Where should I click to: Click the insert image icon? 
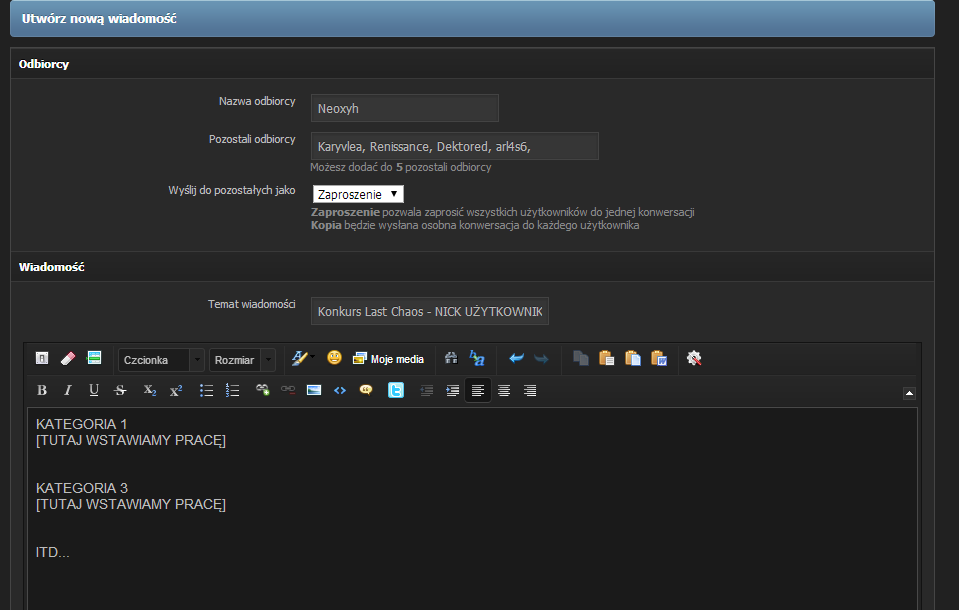click(314, 390)
